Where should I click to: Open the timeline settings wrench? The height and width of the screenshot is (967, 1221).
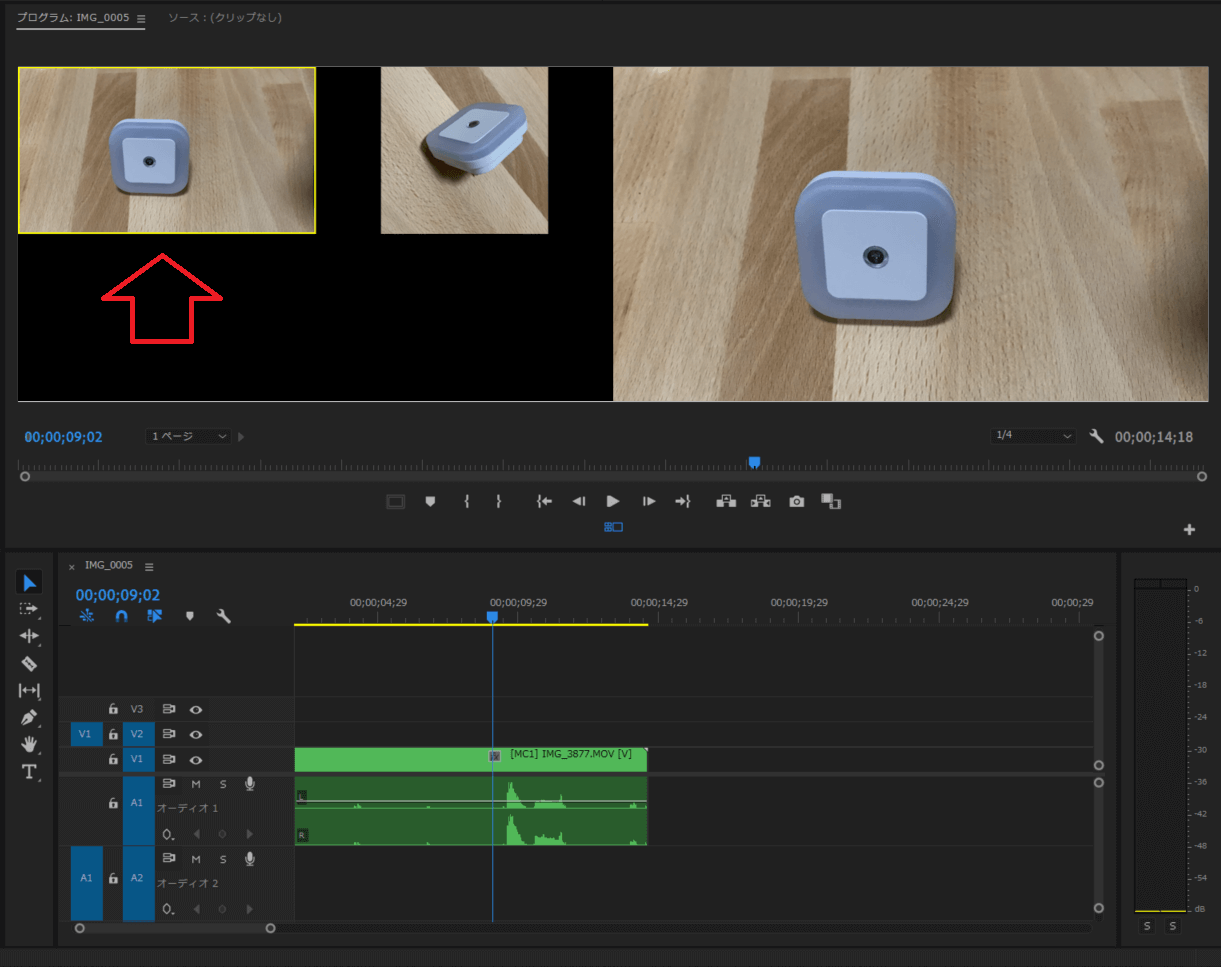(224, 616)
